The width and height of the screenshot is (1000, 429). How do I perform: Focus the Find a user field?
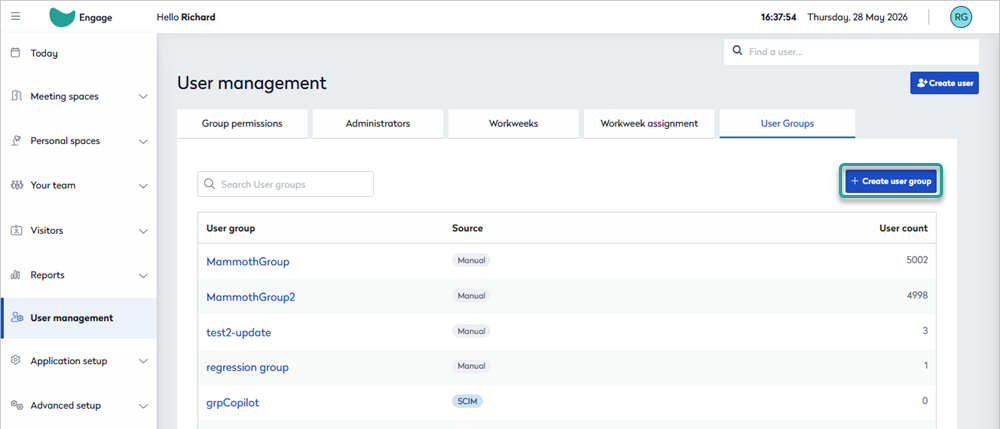851,52
